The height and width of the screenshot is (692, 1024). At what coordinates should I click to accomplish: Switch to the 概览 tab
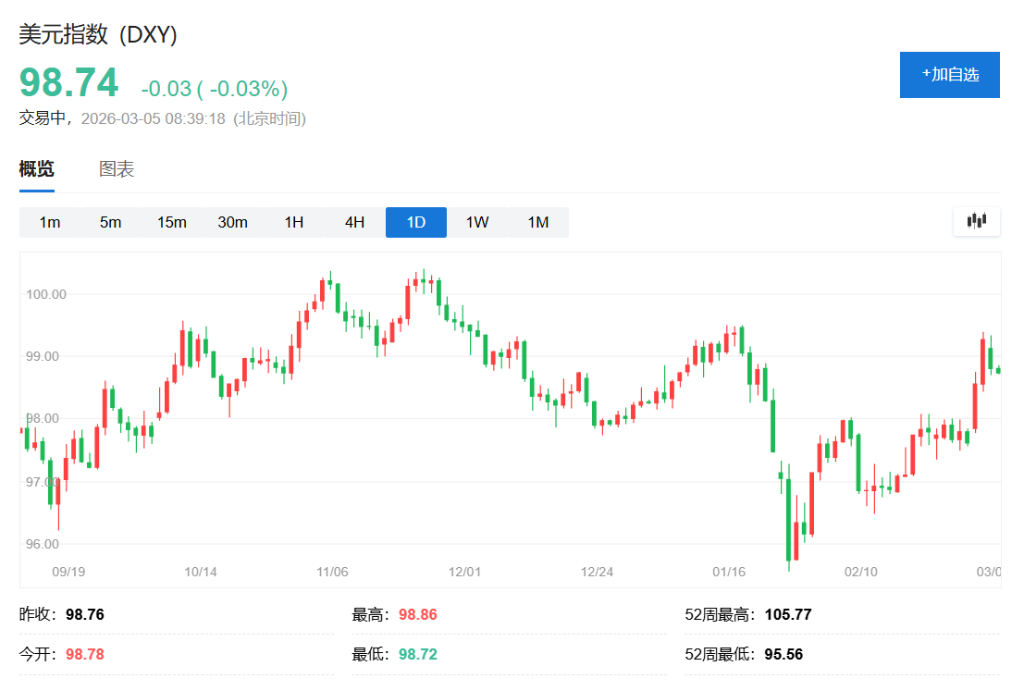pos(37,168)
